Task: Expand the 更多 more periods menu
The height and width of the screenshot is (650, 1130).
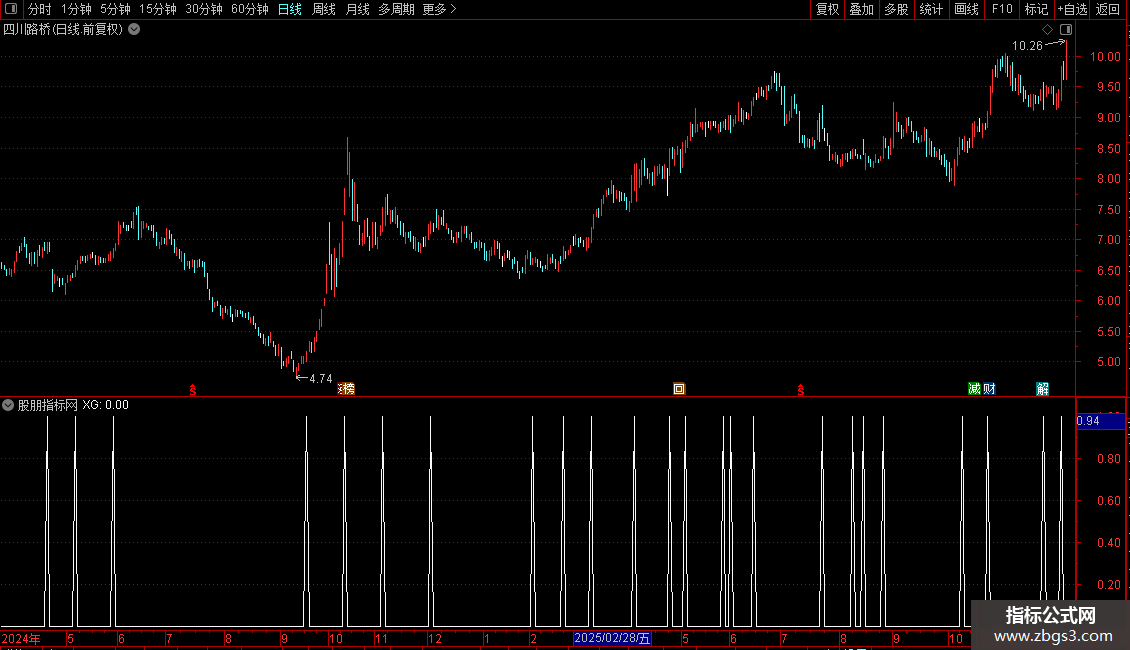Action: [440, 9]
